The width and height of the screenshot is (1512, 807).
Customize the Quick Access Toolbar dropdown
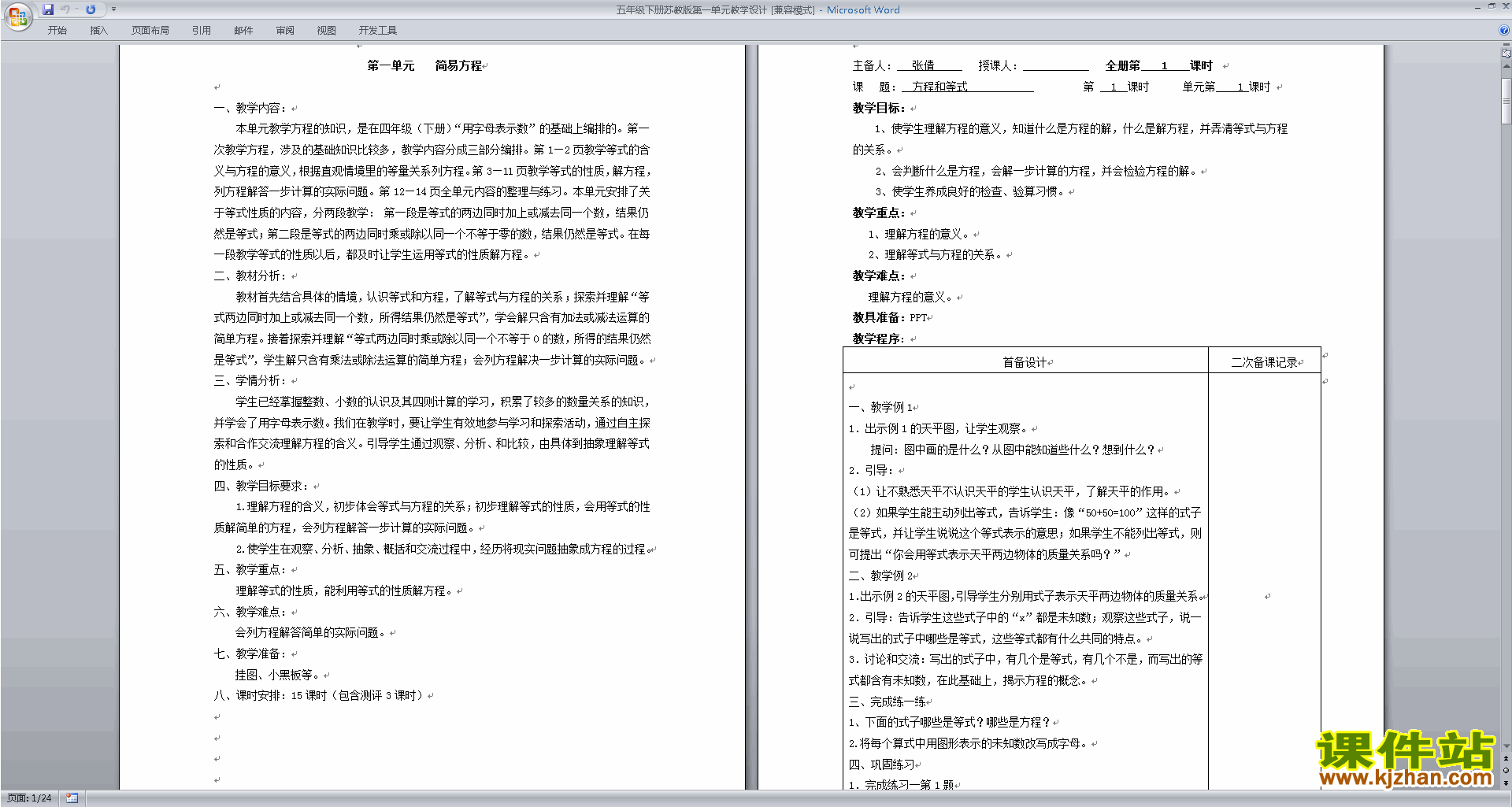[x=113, y=9]
